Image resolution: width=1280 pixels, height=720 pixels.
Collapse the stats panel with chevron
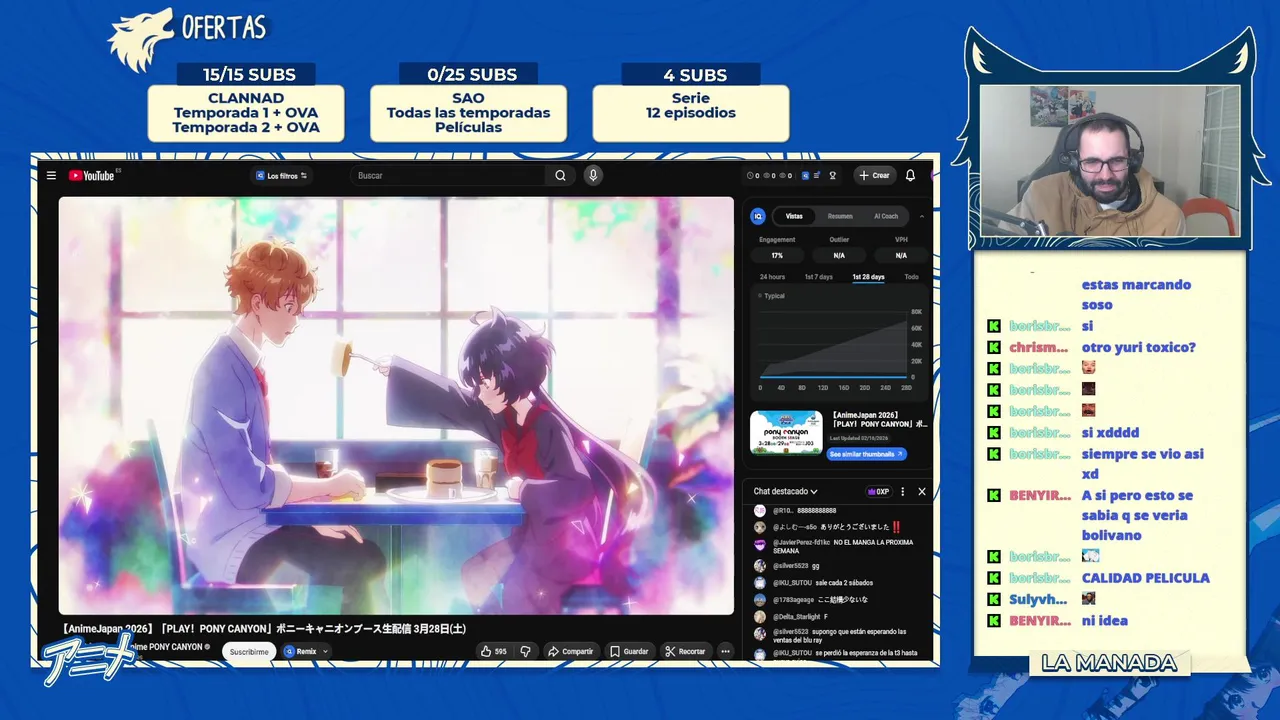coord(922,216)
